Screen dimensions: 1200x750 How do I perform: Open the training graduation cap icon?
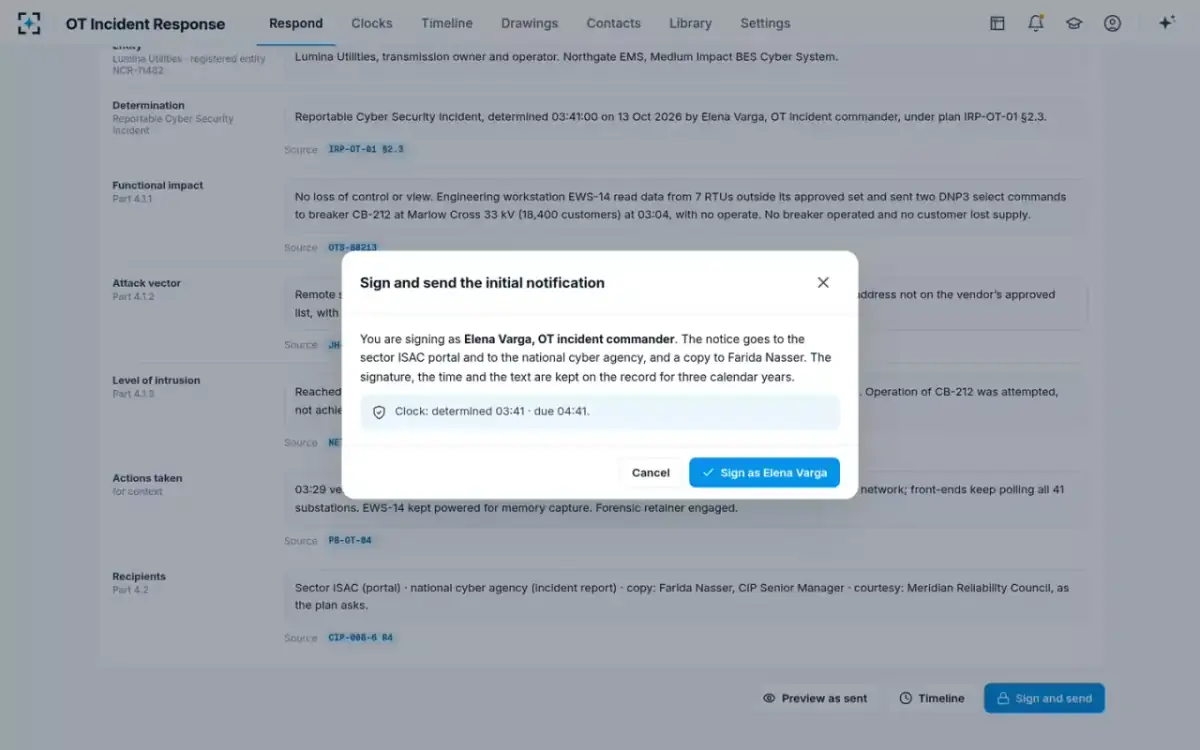[1074, 23]
